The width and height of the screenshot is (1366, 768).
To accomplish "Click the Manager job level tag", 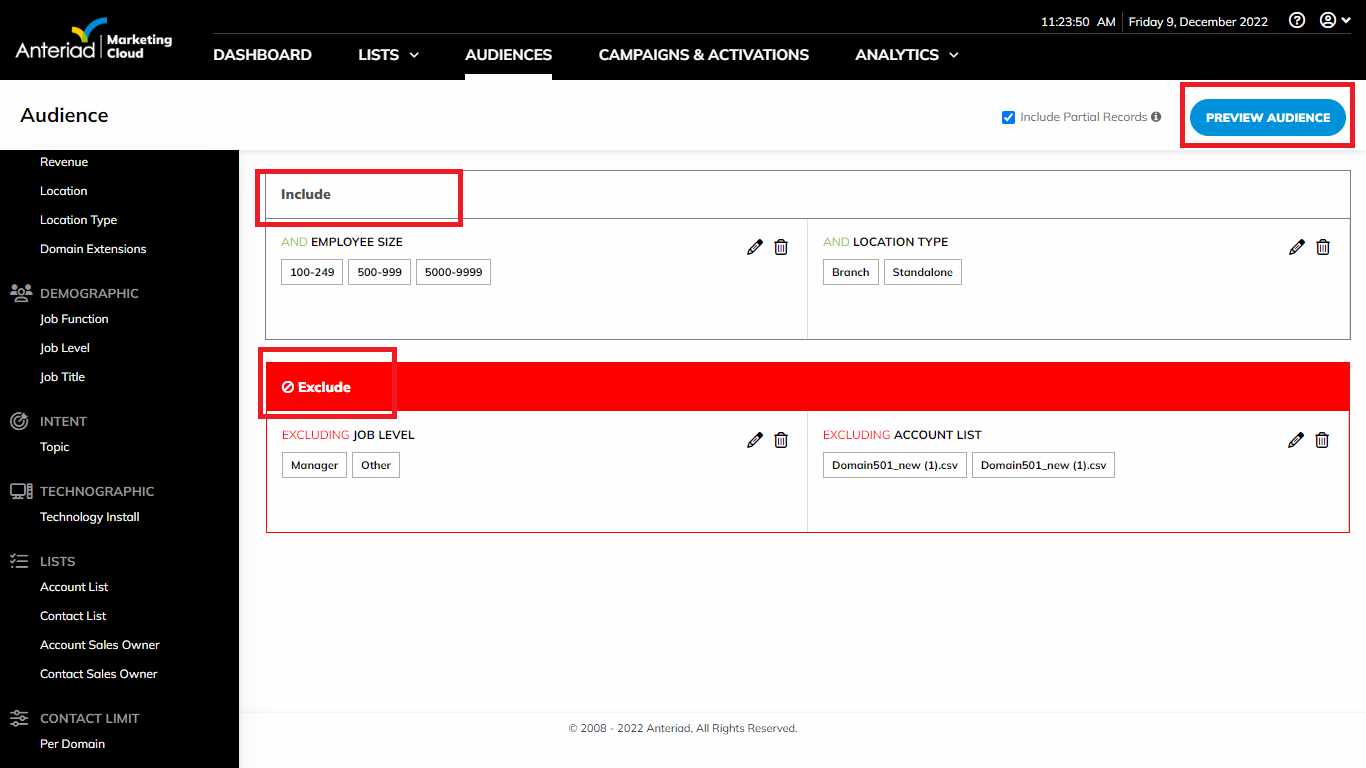I will [314, 465].
